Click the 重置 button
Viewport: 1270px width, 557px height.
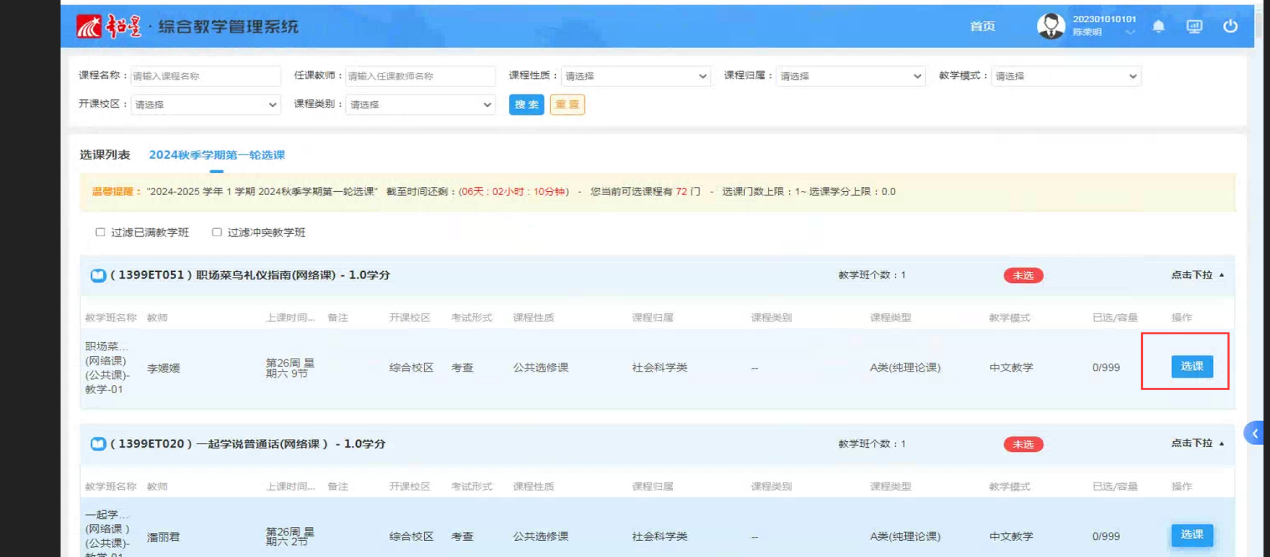[x=567, y=105]
